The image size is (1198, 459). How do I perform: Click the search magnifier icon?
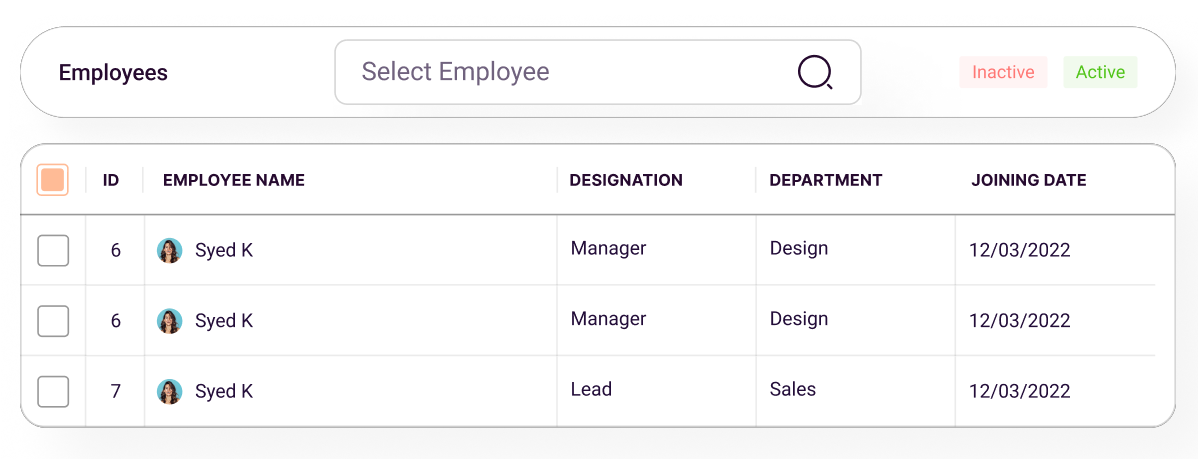coord(815,72)
